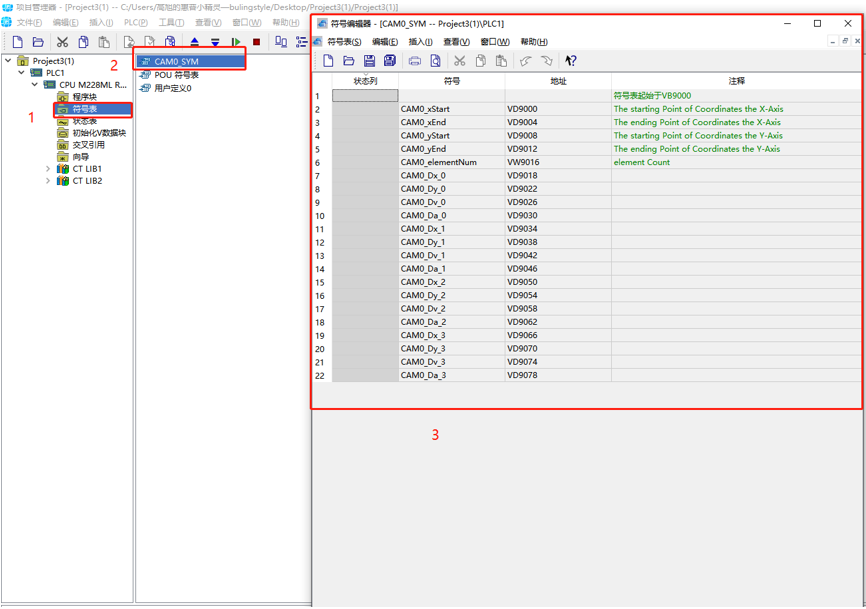The height and width of the screenshot is (609, 866).
Task: Select CT LIB1 library item
Action: (x=87, y=169)
